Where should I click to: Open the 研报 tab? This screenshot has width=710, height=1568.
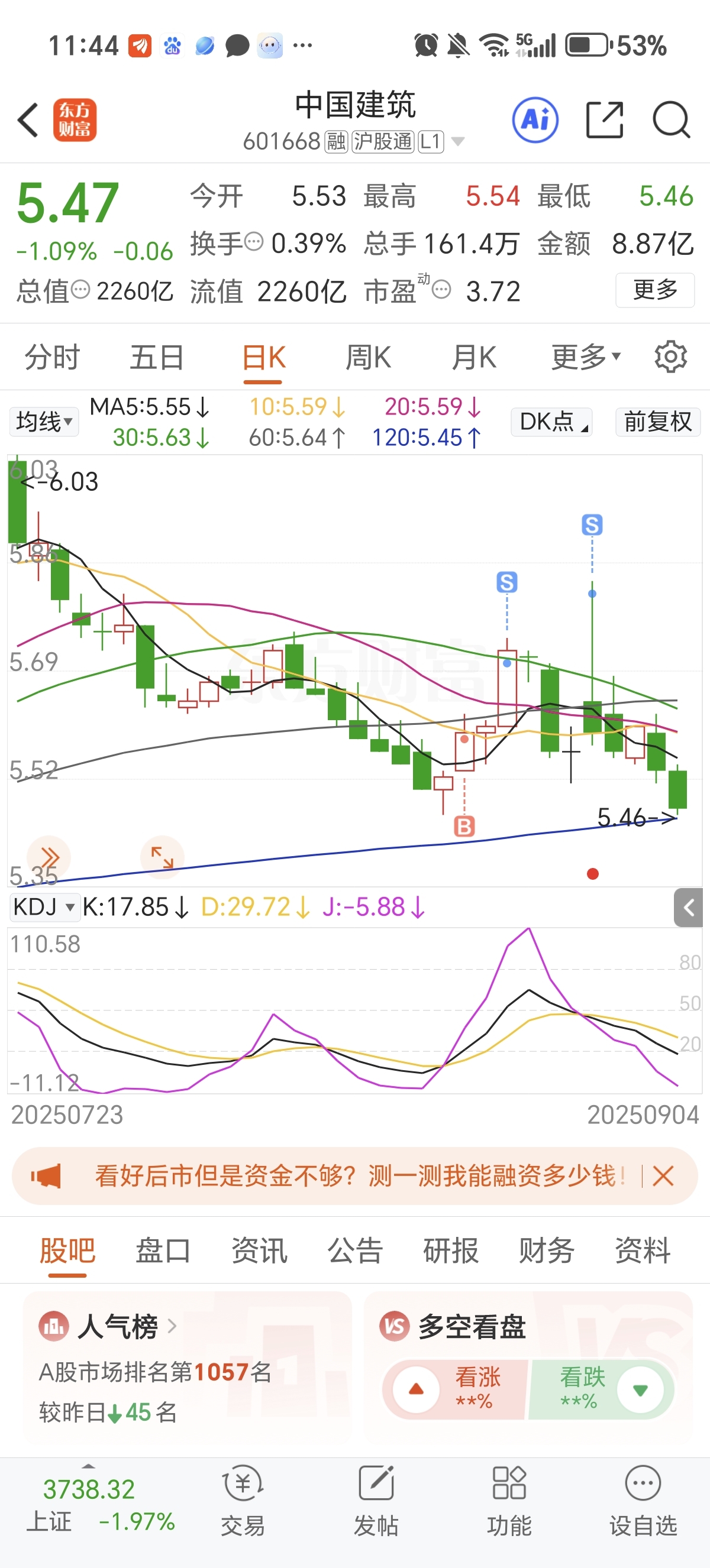[x=451, y=1250]
